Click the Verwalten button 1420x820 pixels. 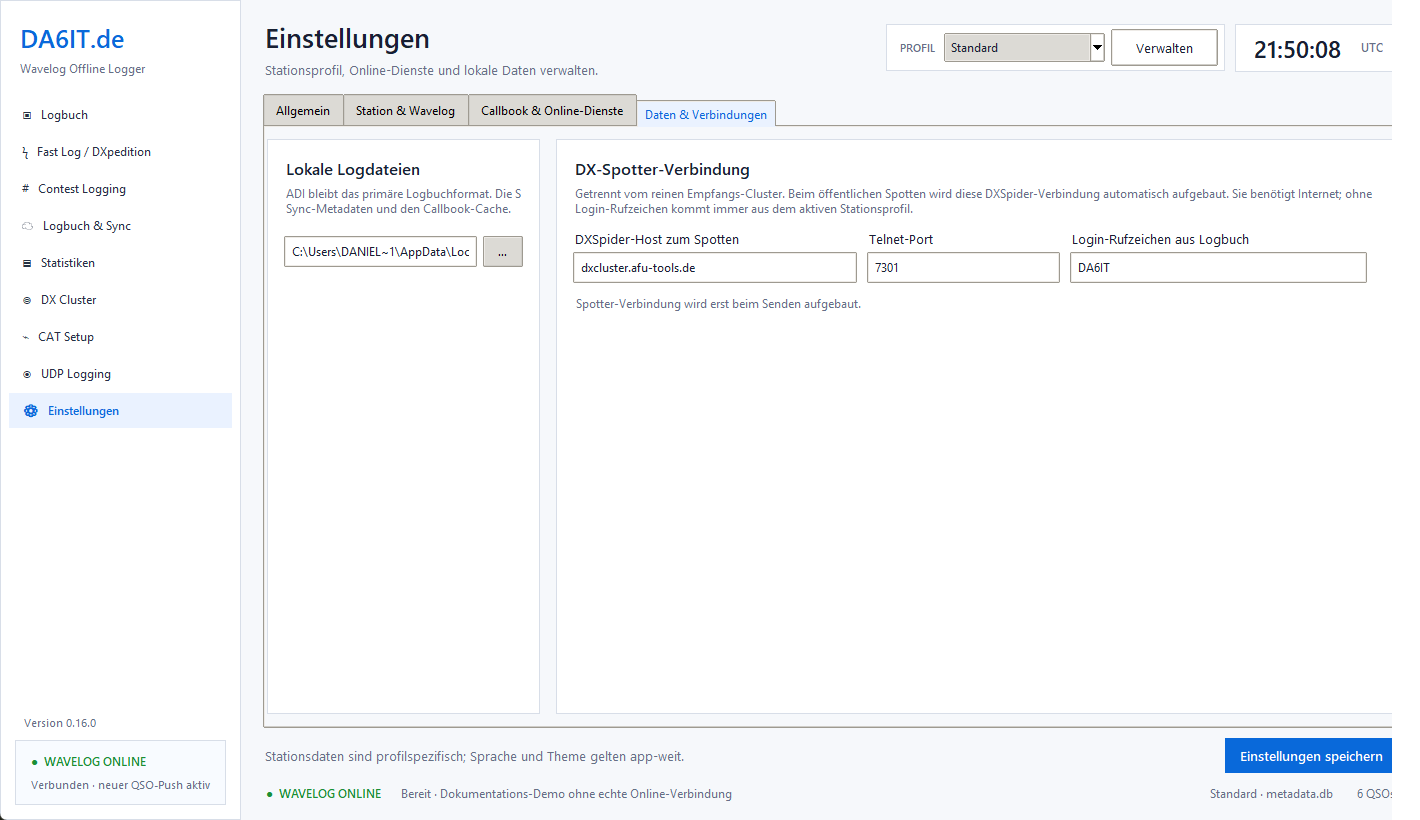tap(1164, 48)
